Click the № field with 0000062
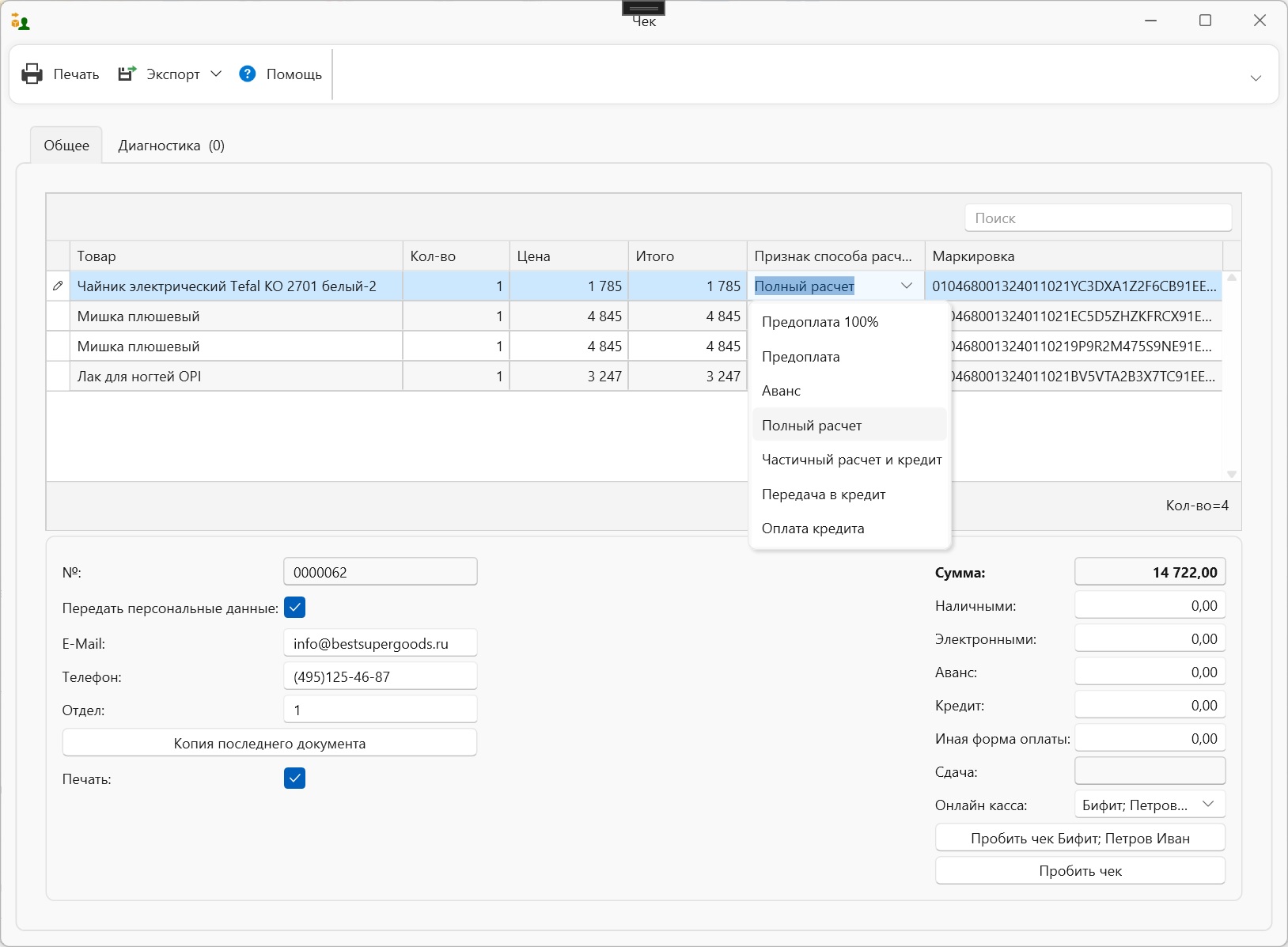 click(381, 572)
